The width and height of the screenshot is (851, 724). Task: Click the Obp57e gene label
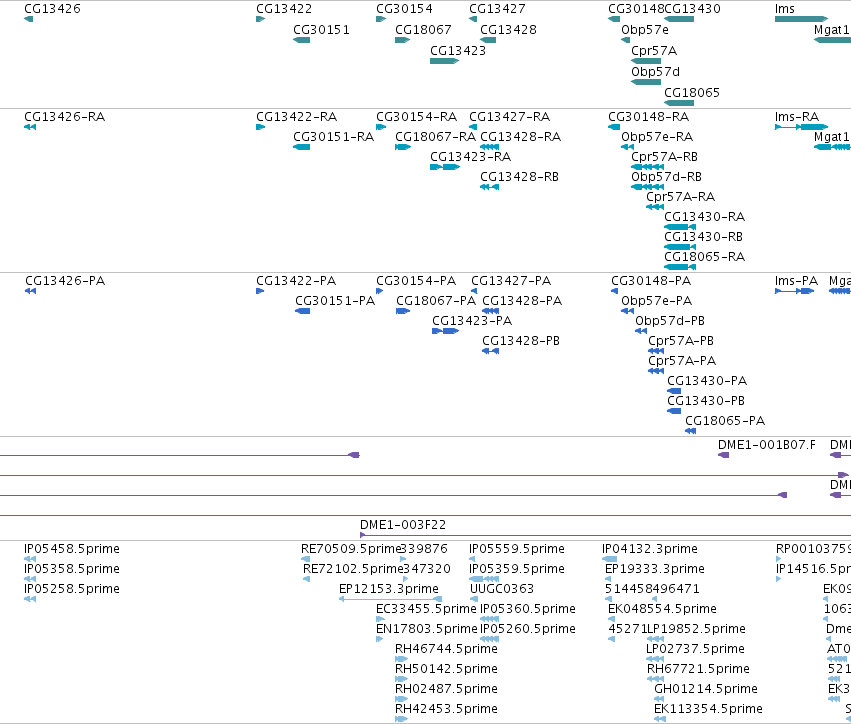(645, 30)
